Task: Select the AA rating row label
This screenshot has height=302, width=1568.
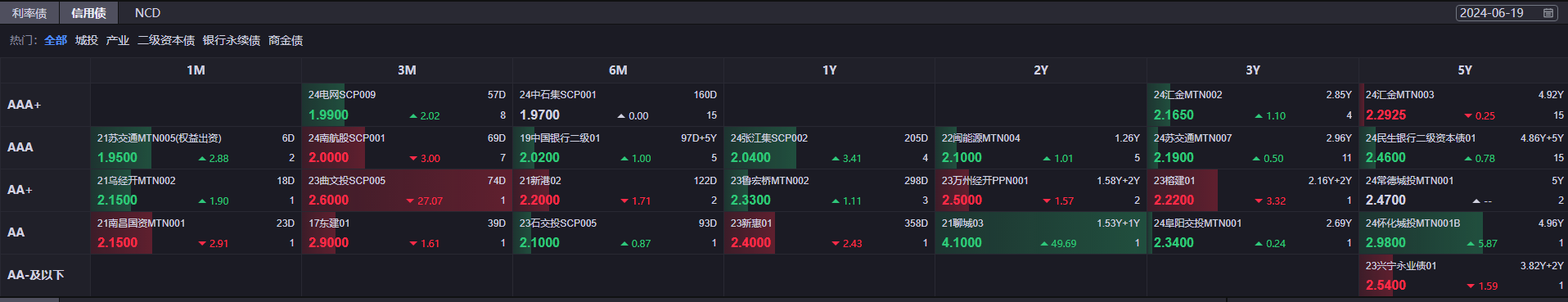Action: (x=16, y=232)
